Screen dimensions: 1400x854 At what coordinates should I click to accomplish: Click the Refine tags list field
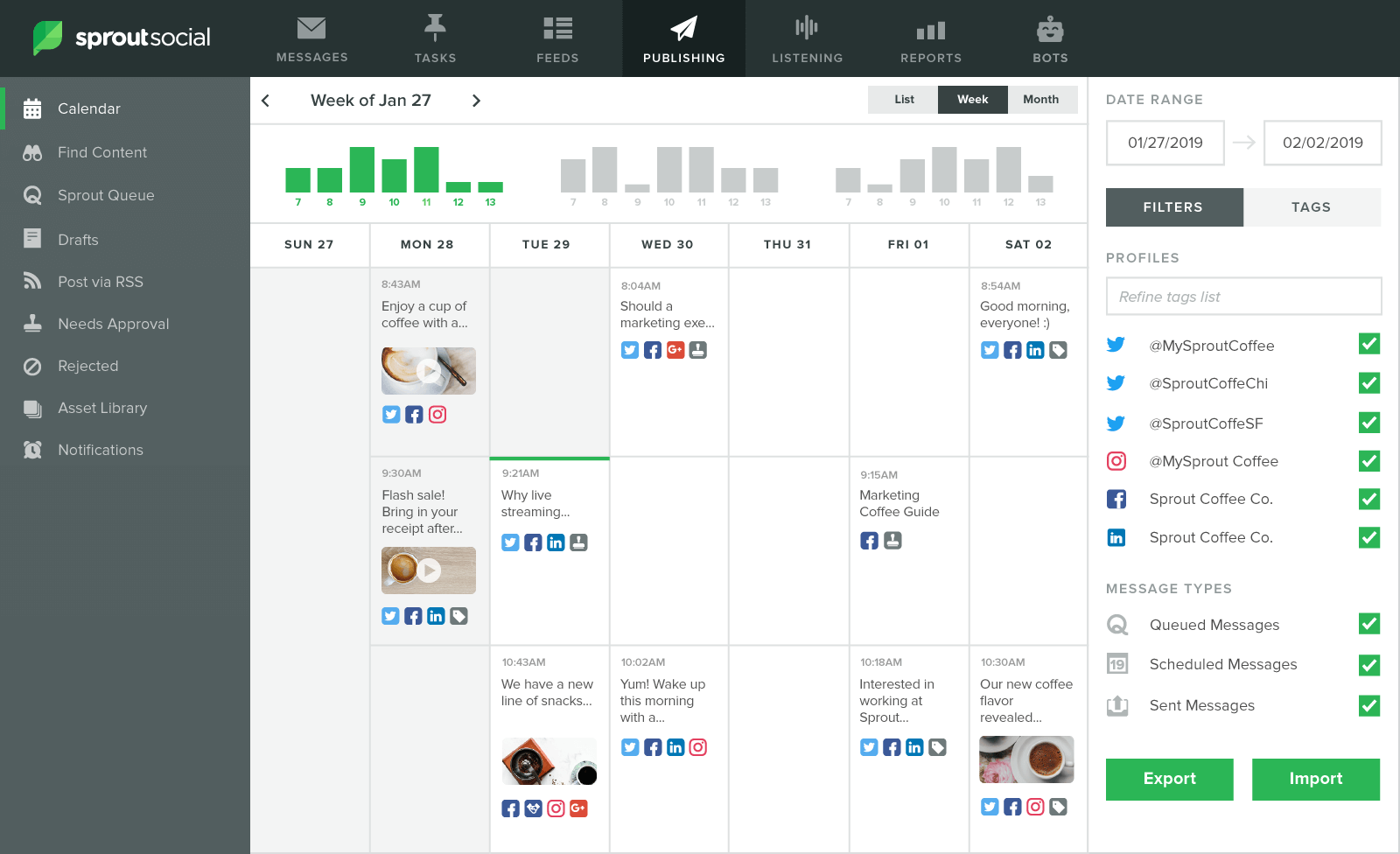click(1243, 297)
